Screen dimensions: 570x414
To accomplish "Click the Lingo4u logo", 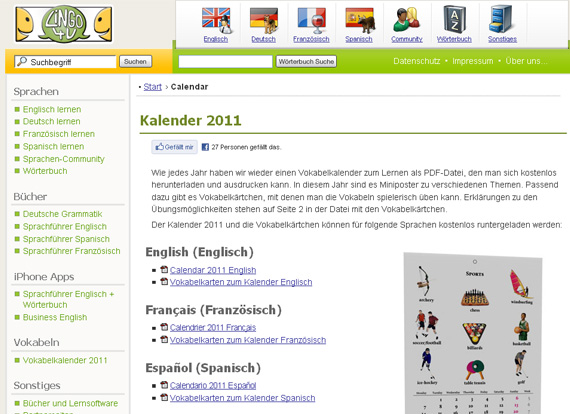I will [x=64, y=24].
